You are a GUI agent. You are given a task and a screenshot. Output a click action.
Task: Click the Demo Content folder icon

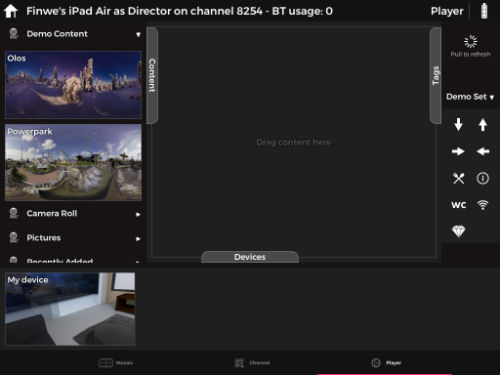[x=14, y=34]
